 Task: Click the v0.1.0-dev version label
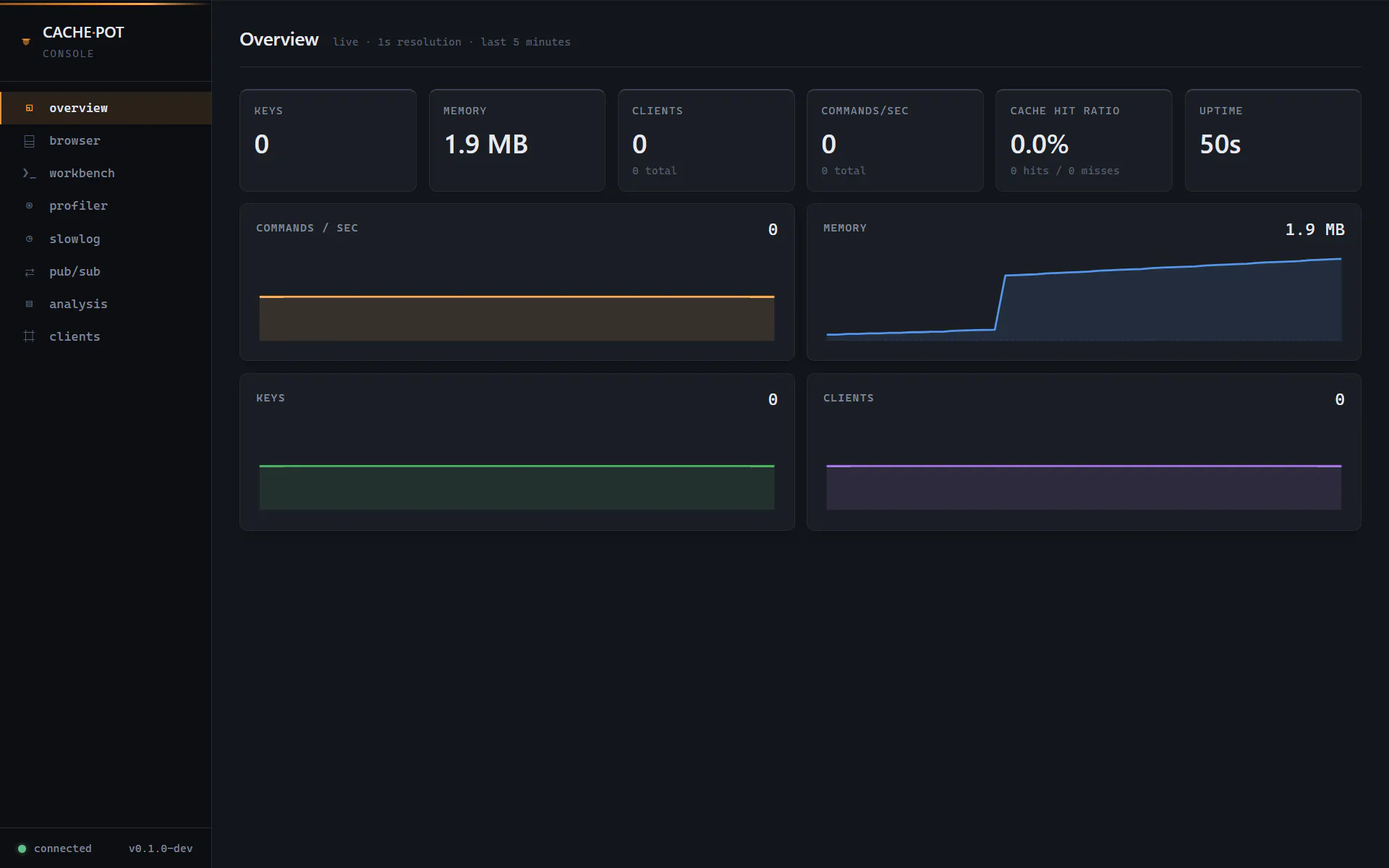161,848
